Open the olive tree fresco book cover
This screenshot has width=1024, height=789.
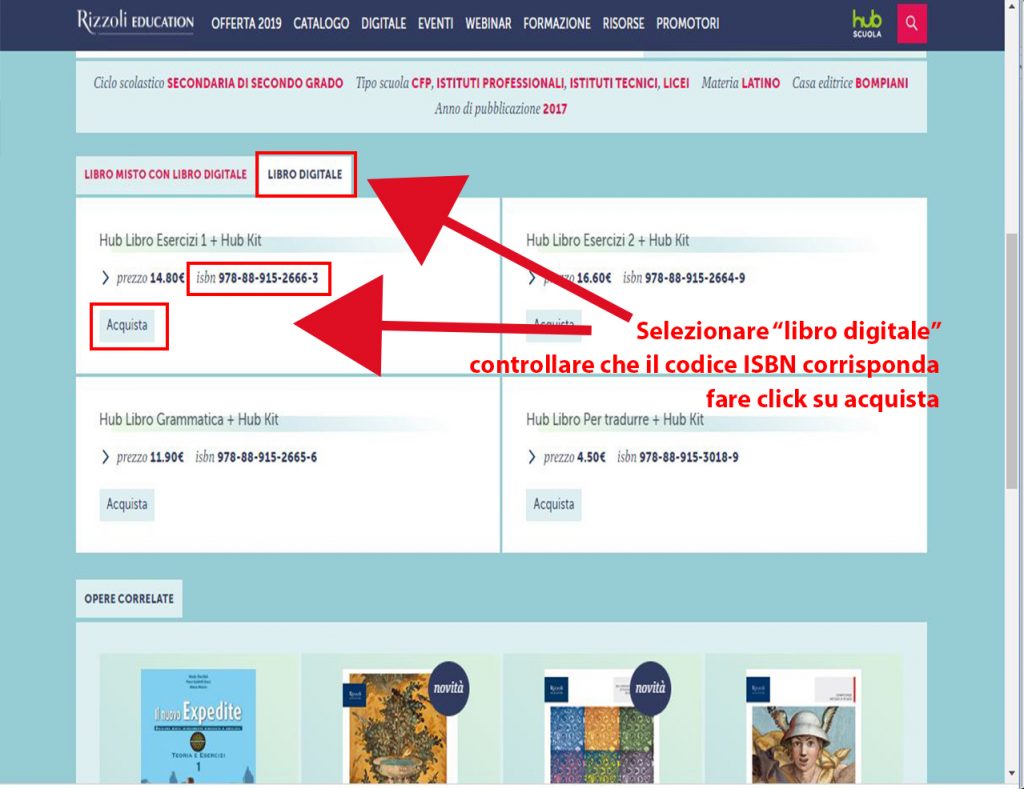point(398,728)
